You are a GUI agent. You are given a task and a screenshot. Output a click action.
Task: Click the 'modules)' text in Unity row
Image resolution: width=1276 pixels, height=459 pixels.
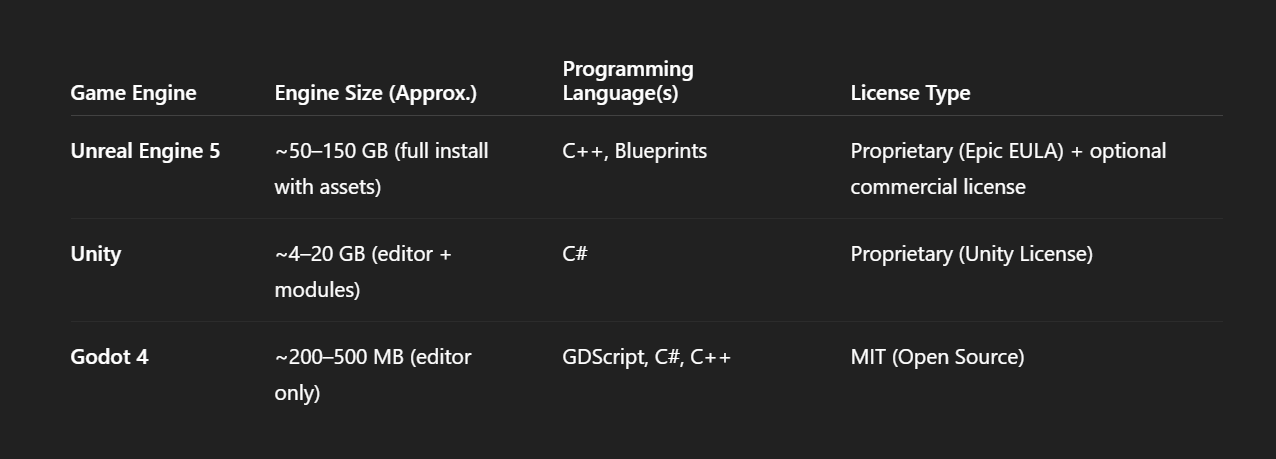coord(317,290)
